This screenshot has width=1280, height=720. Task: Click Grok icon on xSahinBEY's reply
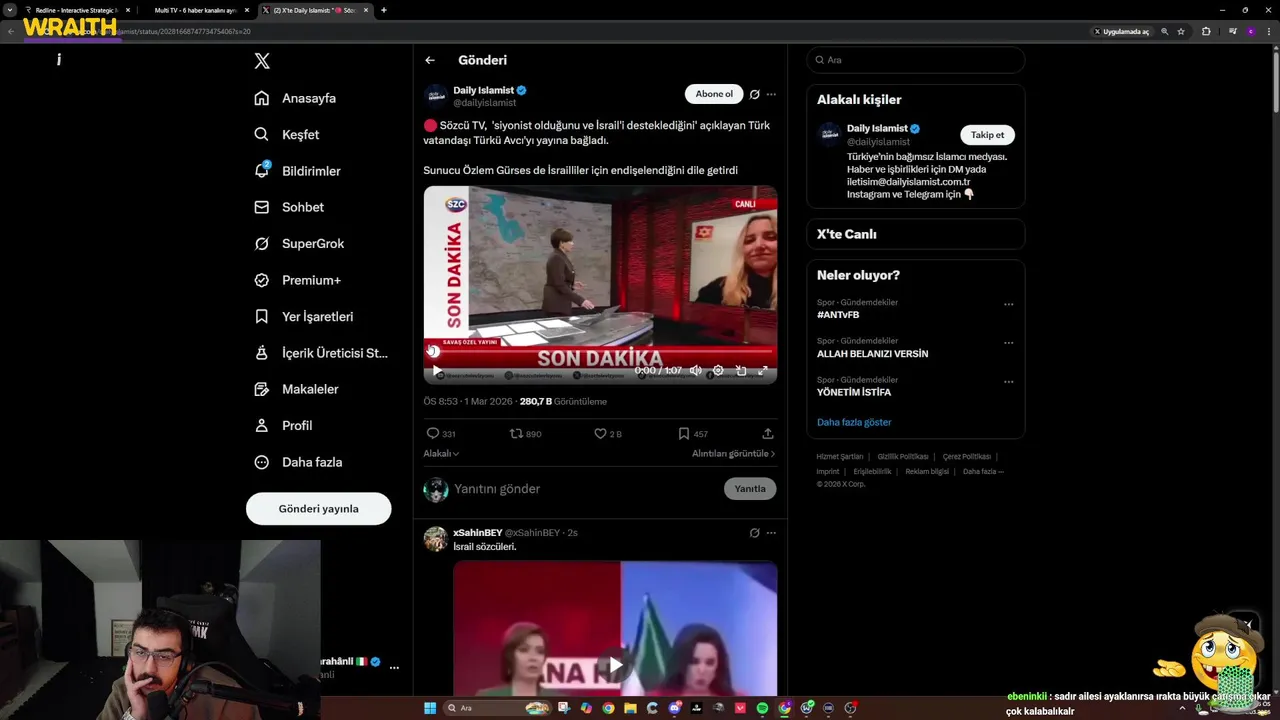tap(755, 533)
